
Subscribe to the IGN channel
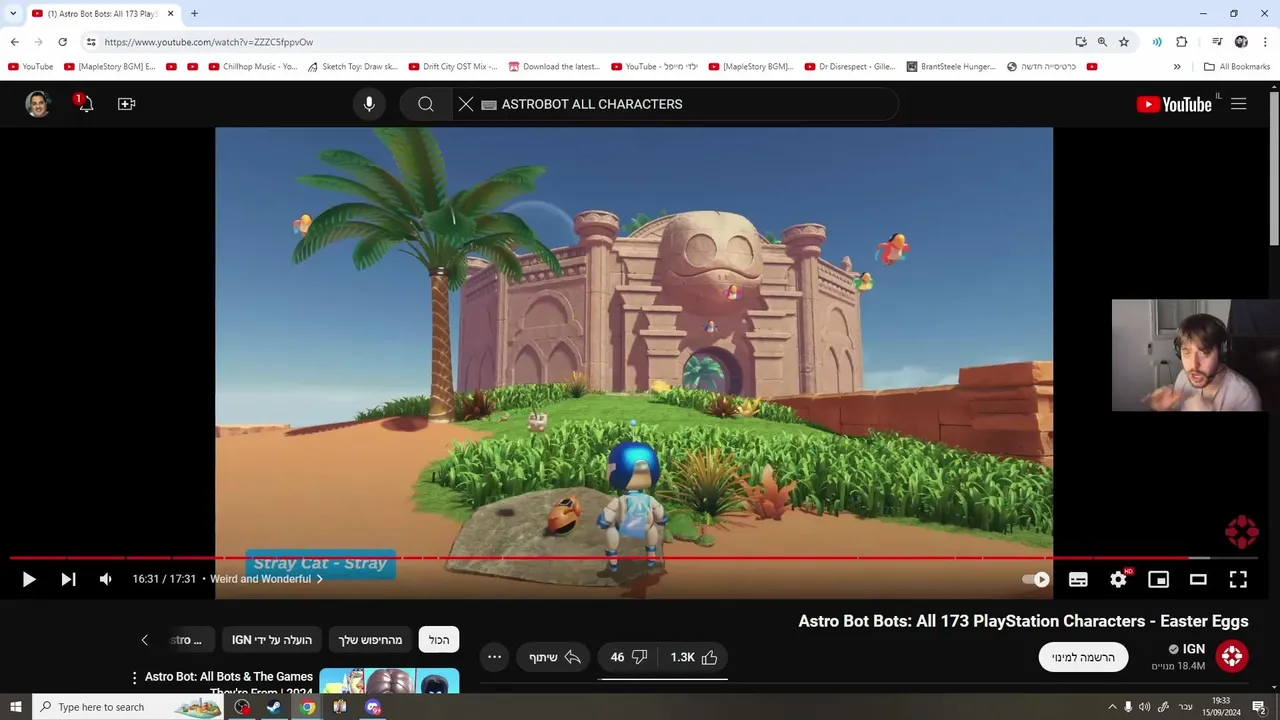point(1083,657)
